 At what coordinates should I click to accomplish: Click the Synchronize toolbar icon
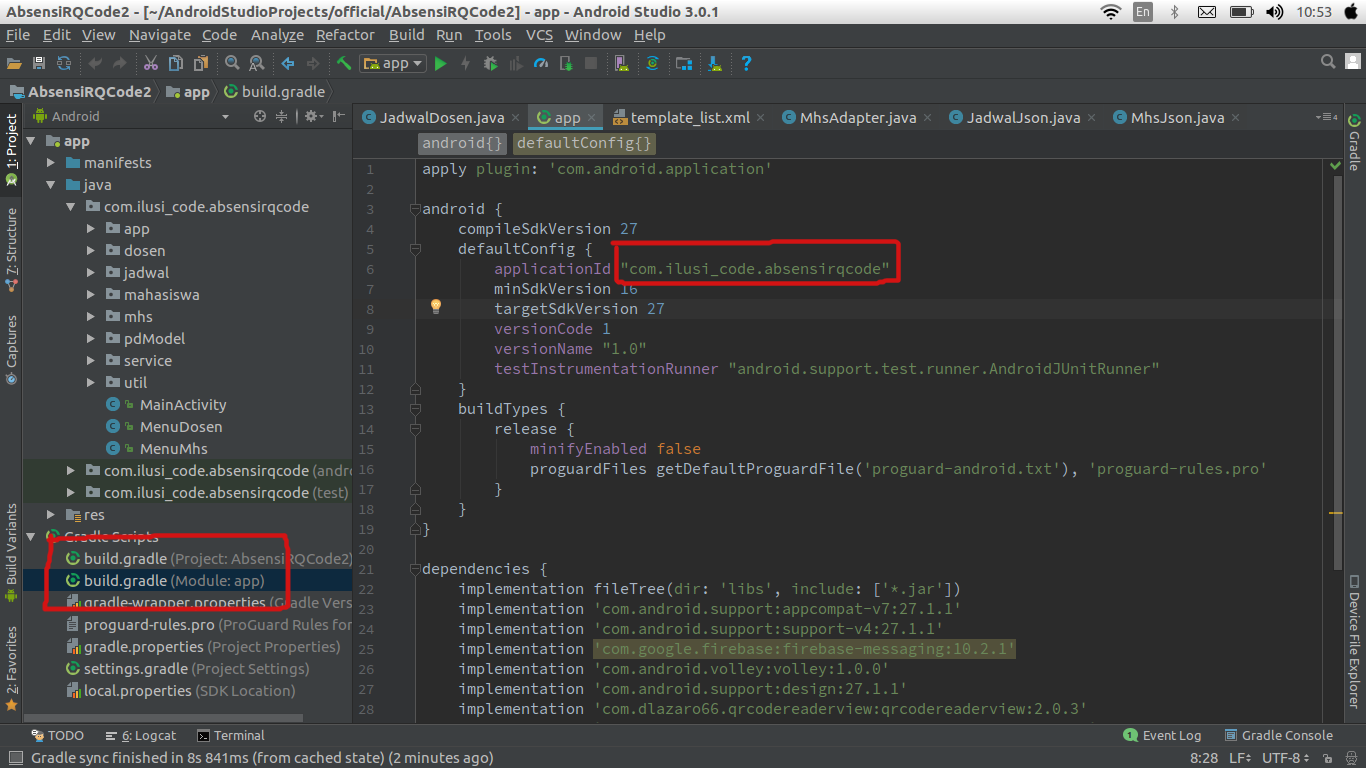64,63
